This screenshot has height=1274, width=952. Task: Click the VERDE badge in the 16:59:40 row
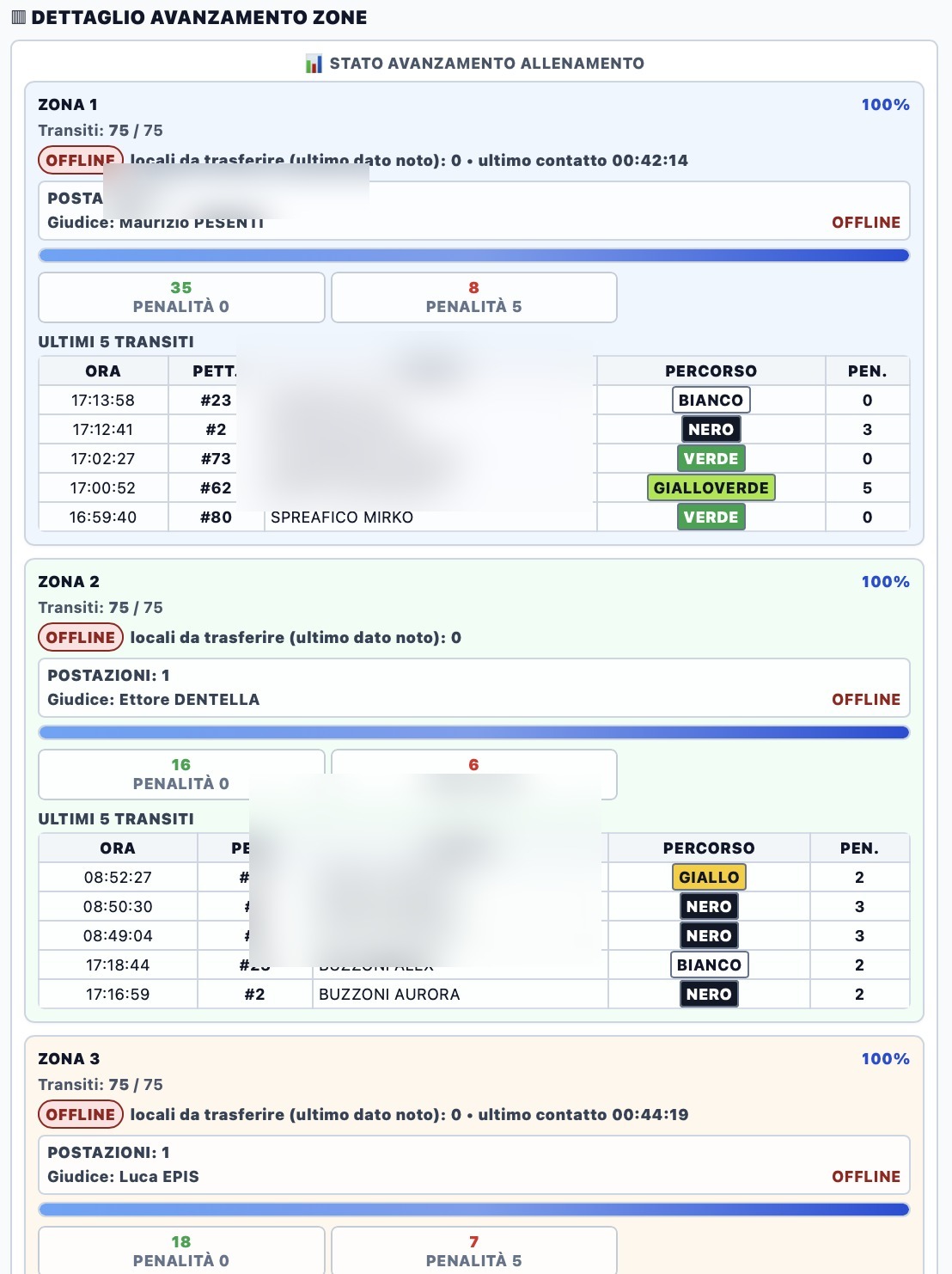711,517
